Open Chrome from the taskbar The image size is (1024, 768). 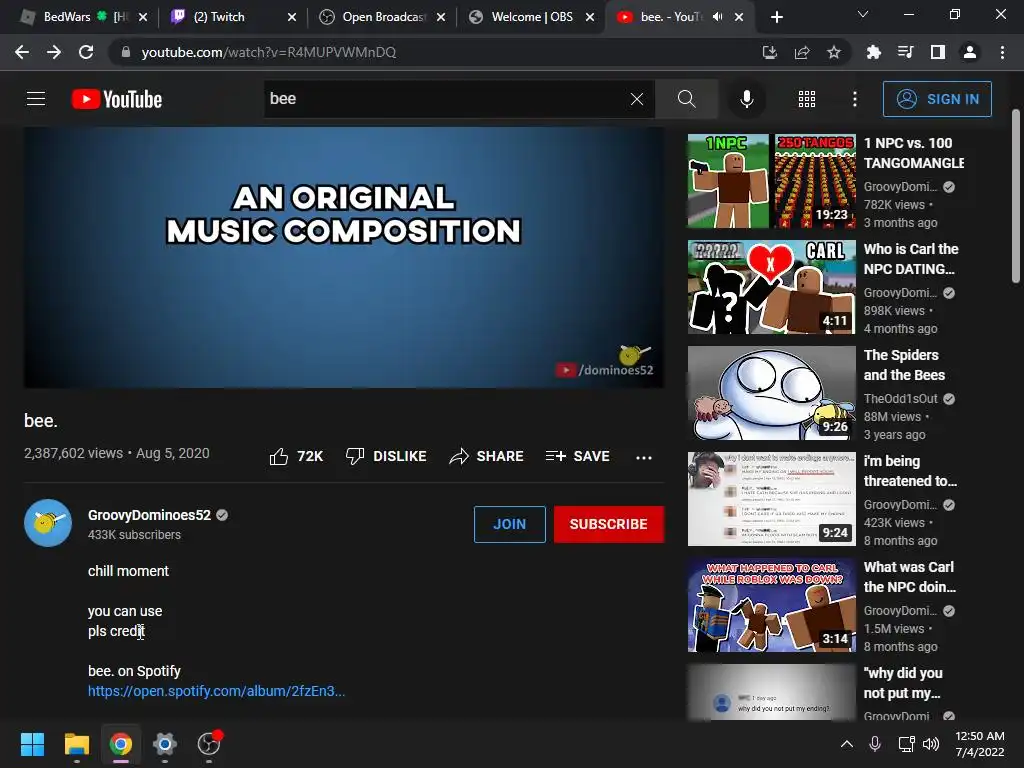tap(121, 744)
